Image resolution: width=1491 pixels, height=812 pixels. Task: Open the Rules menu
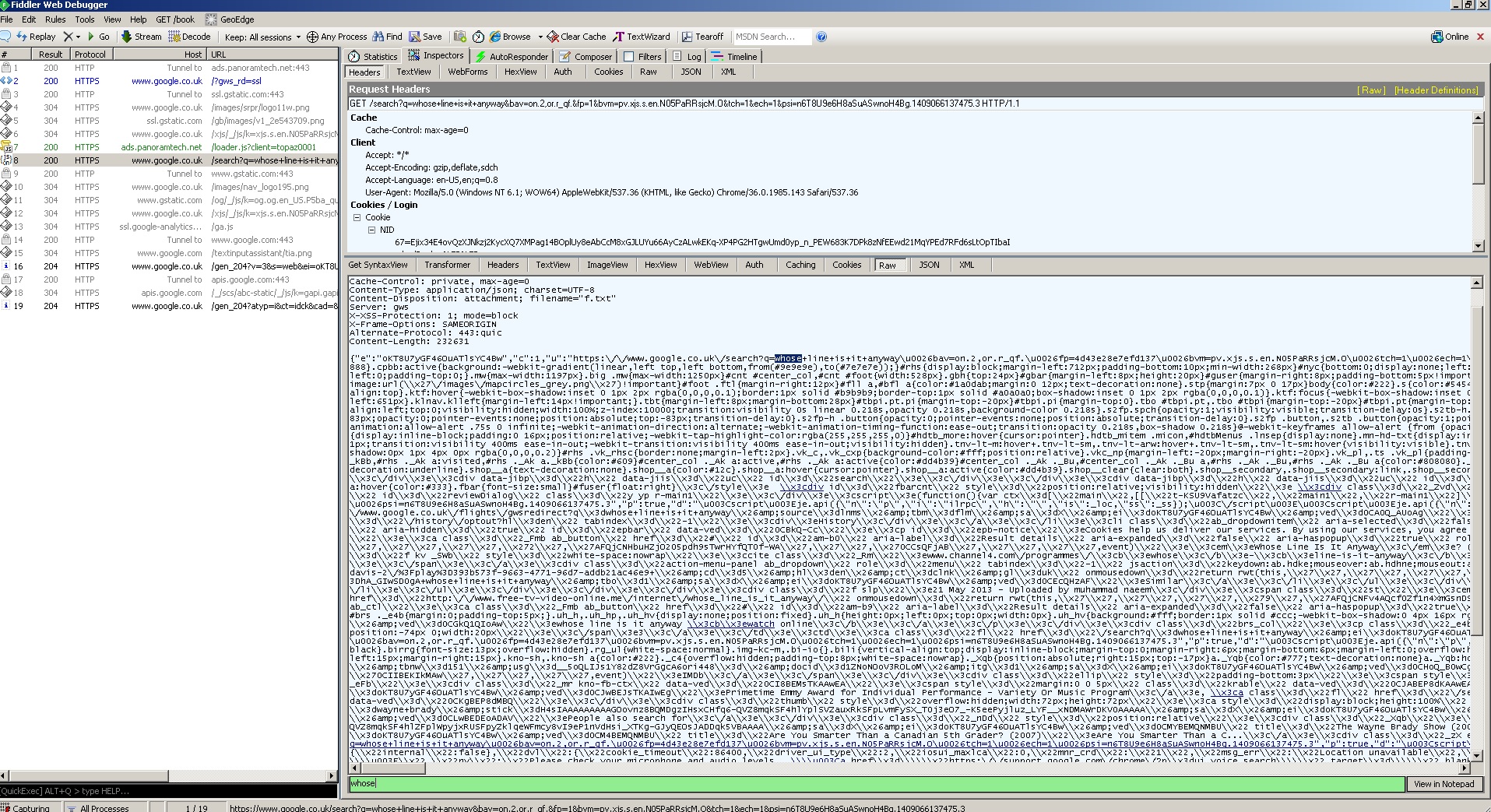(x=55, y=19)
